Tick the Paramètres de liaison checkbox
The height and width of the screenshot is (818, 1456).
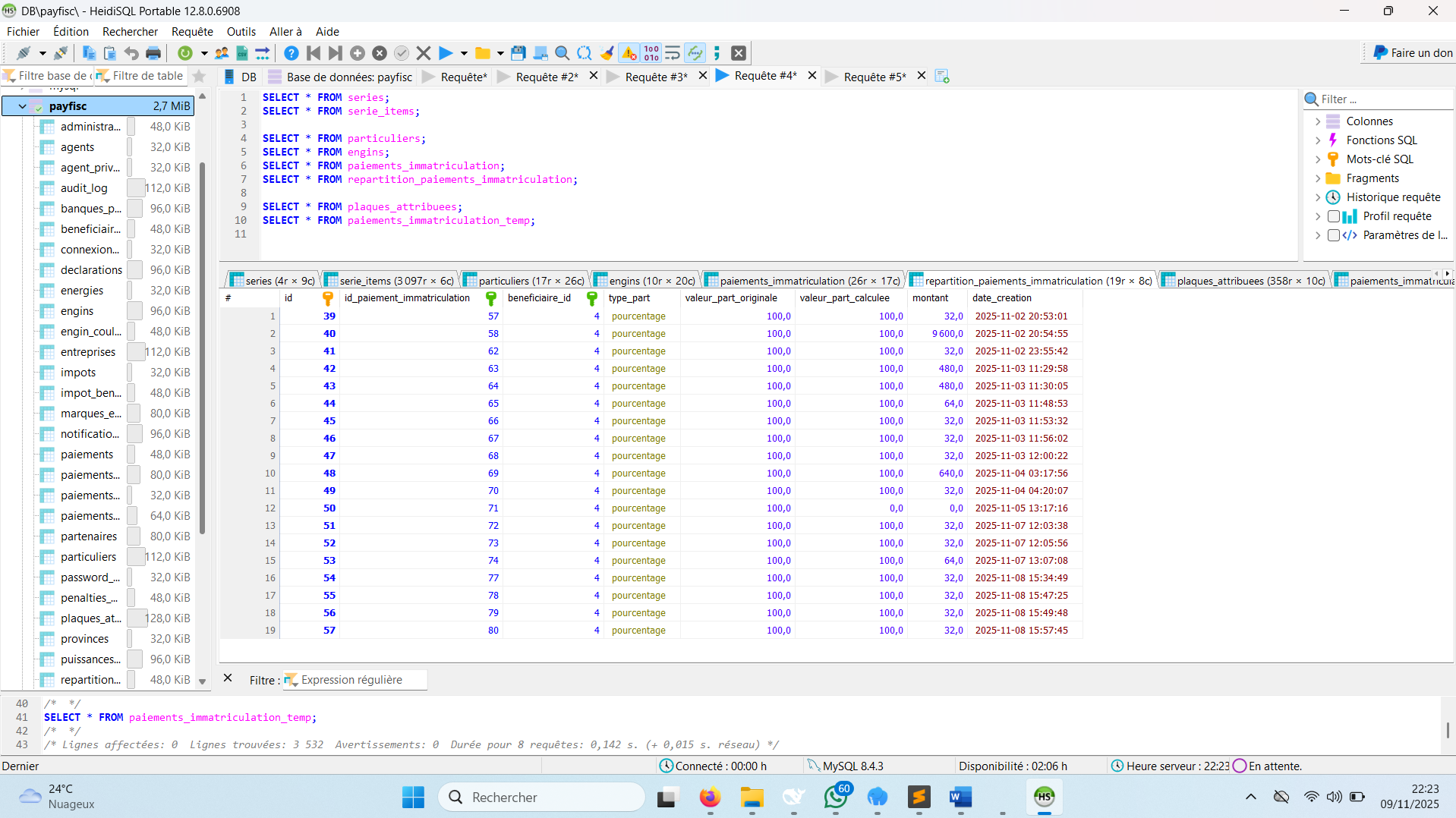point(1333,235)
